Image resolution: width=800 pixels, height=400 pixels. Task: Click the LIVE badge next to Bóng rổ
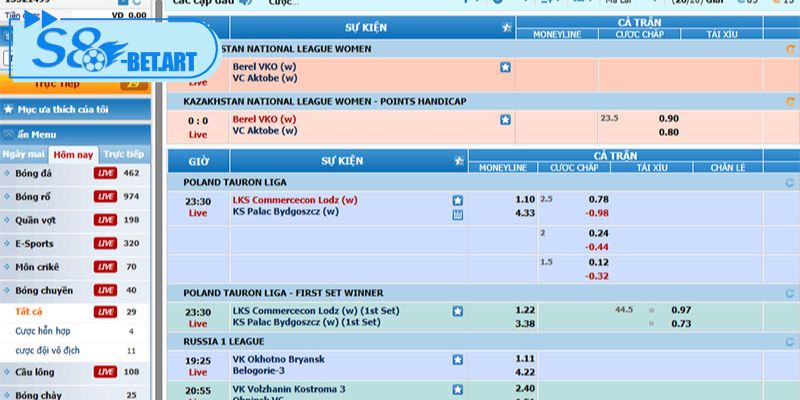[105, 196]
